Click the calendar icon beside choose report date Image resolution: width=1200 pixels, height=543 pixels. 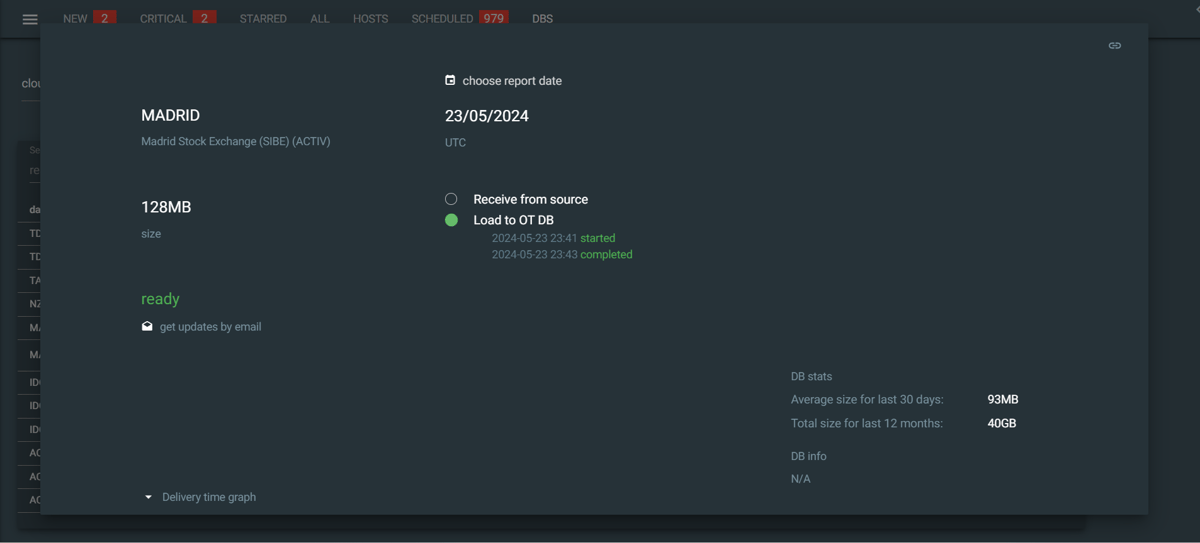[x=450, y=80]
